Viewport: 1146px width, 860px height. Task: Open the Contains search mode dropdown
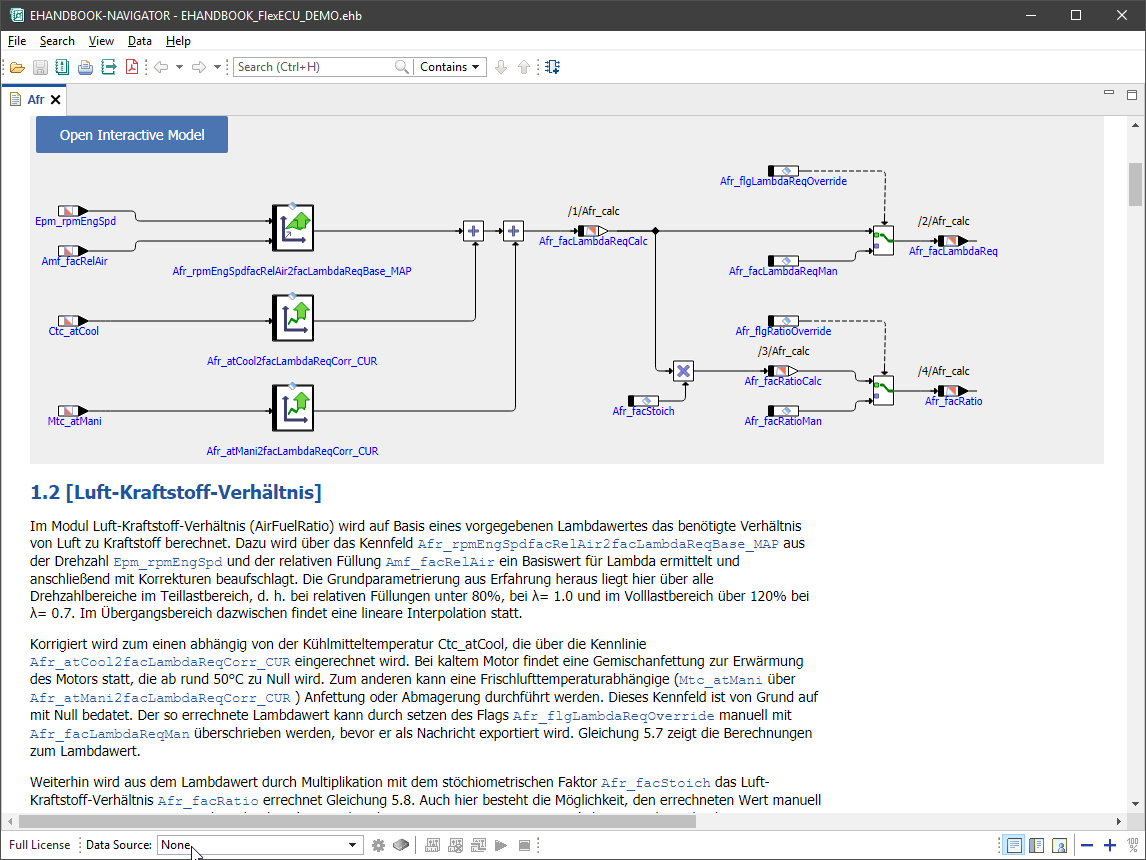449,67
